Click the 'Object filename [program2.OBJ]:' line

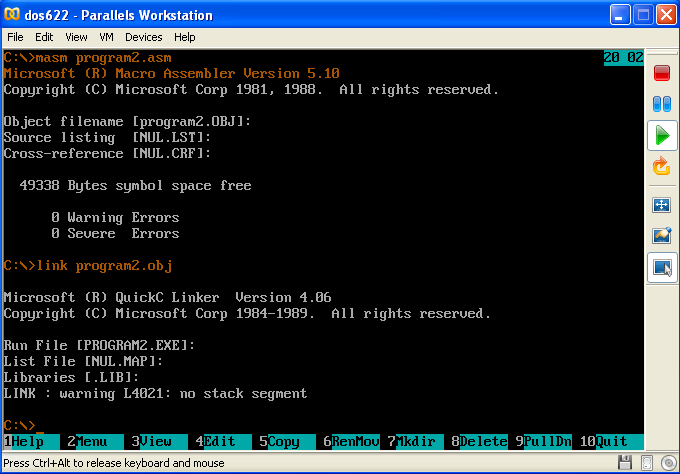(128, 121)
